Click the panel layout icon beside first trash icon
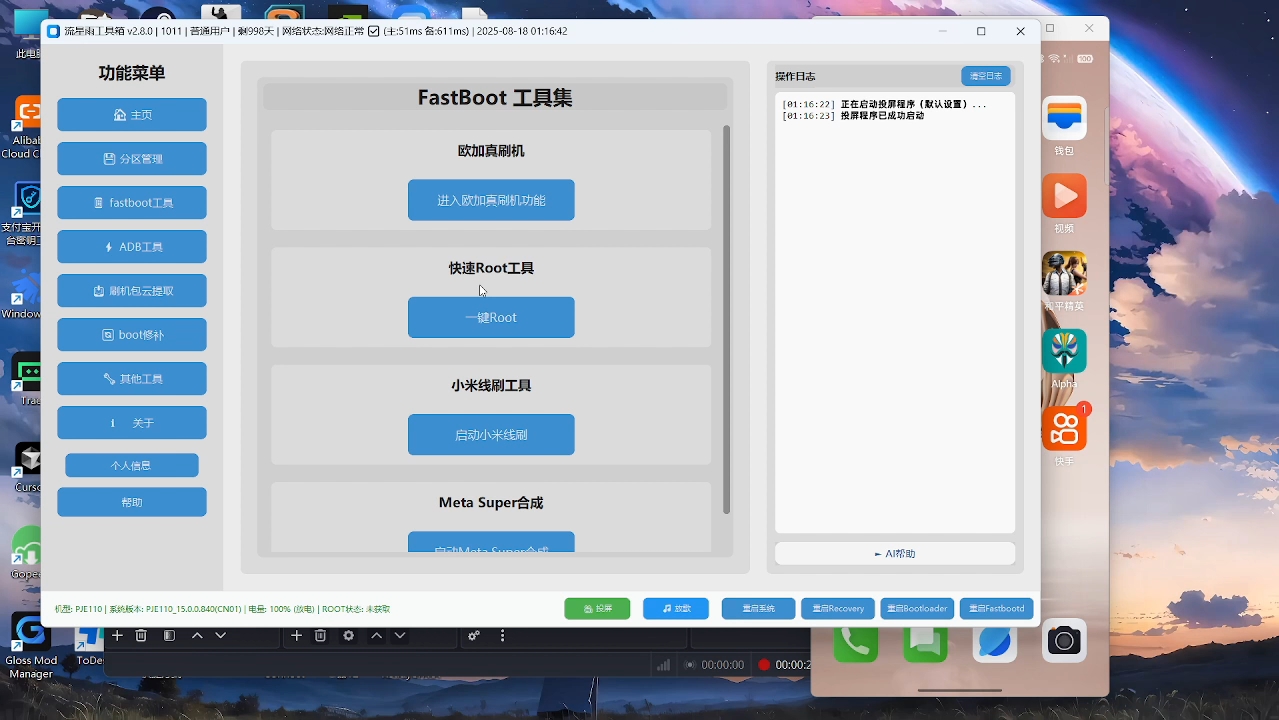 click(170, 635)
